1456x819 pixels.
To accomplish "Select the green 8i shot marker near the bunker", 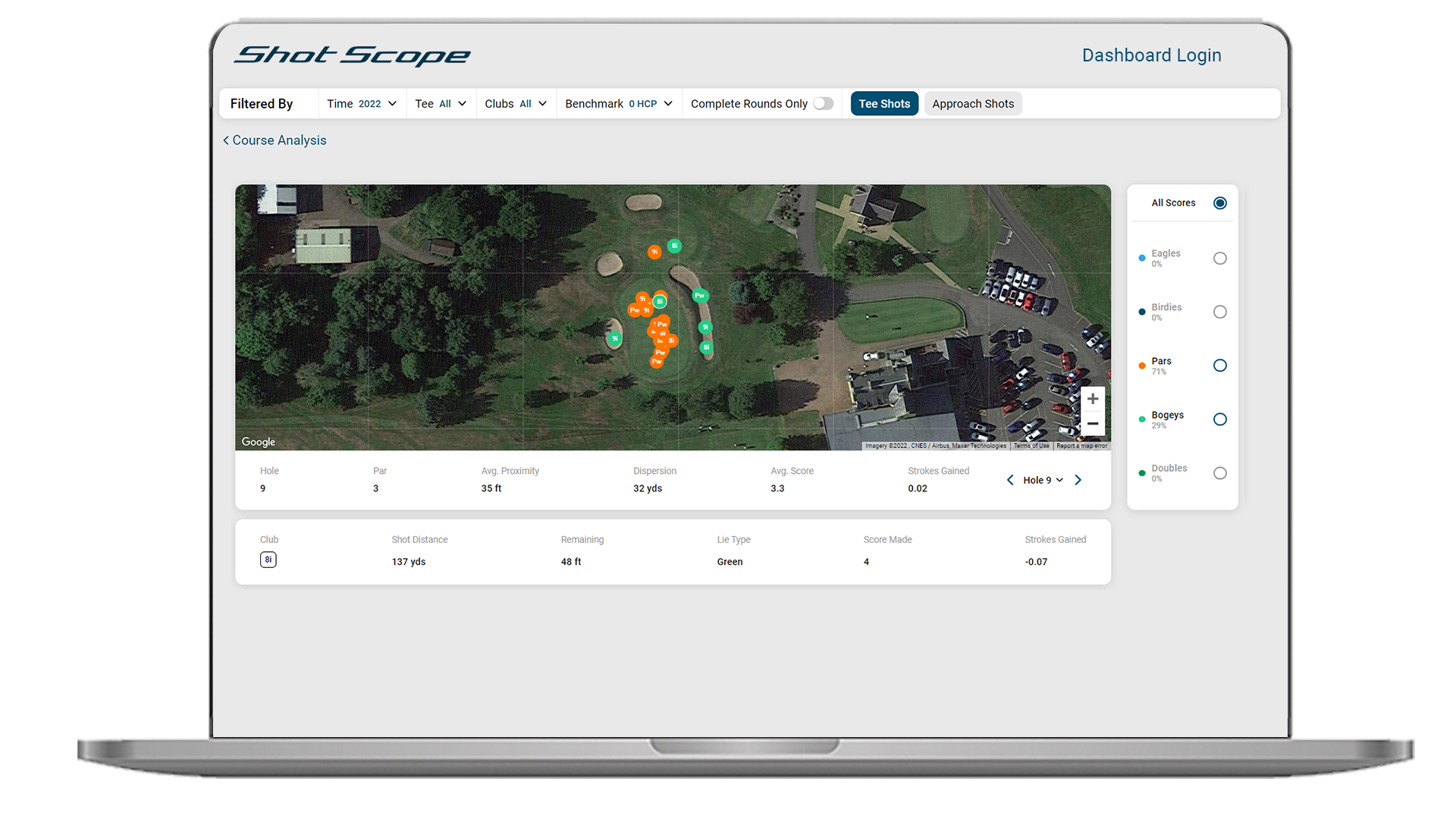I will point(674,246).
